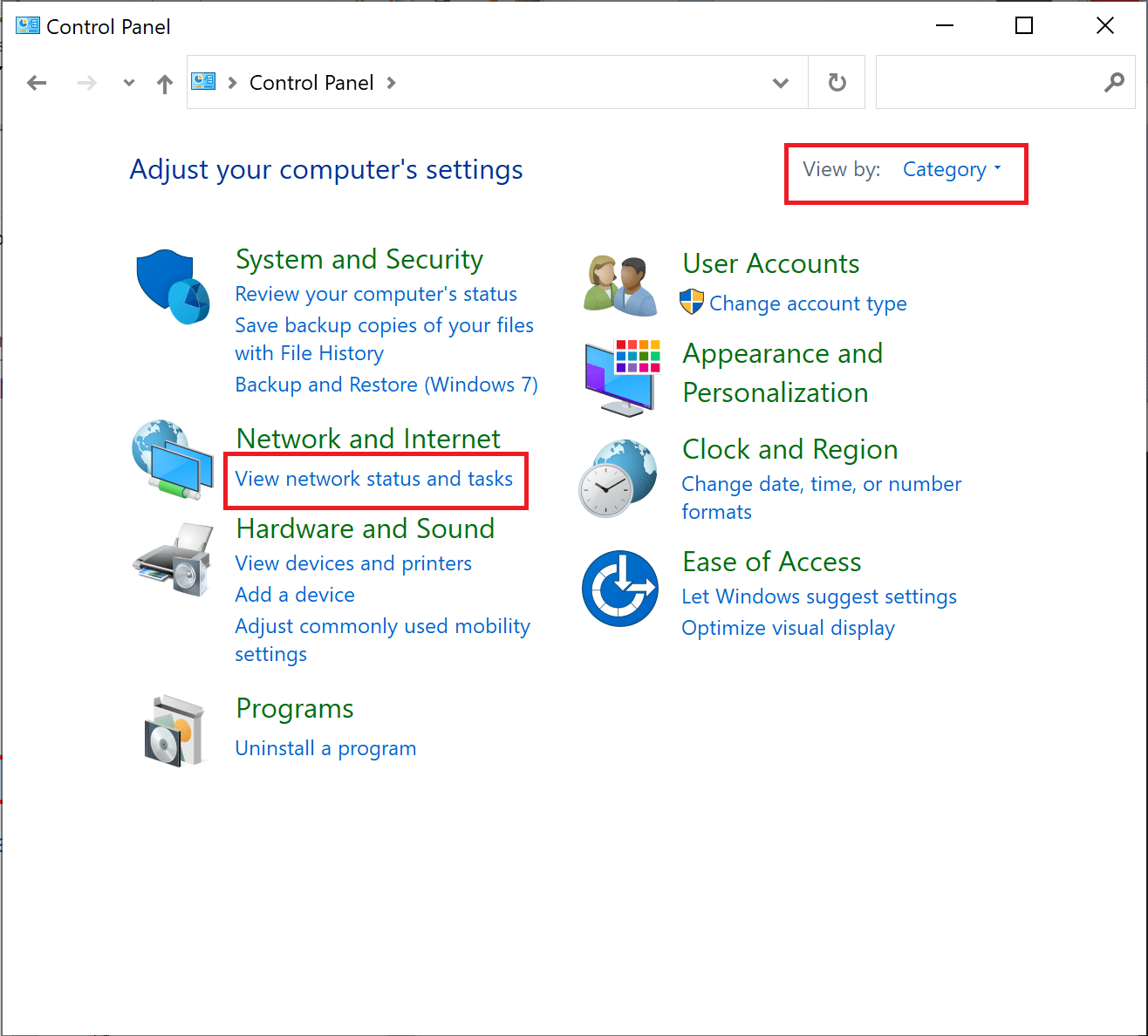Open User Accounts heading
This screenshot has height=1036, width=1148.
tap(771, 263)
